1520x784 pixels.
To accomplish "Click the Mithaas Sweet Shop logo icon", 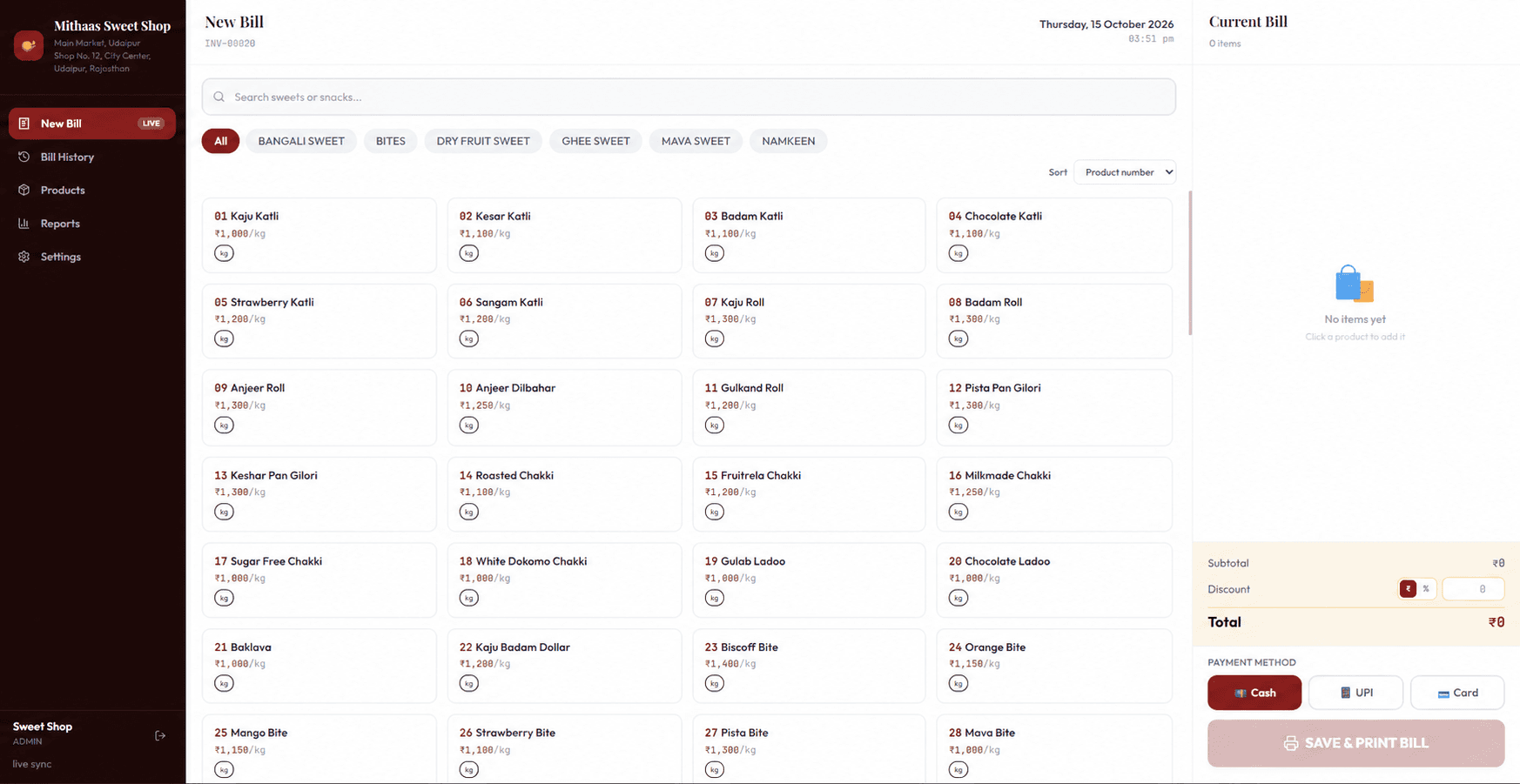I will point(29,45).
